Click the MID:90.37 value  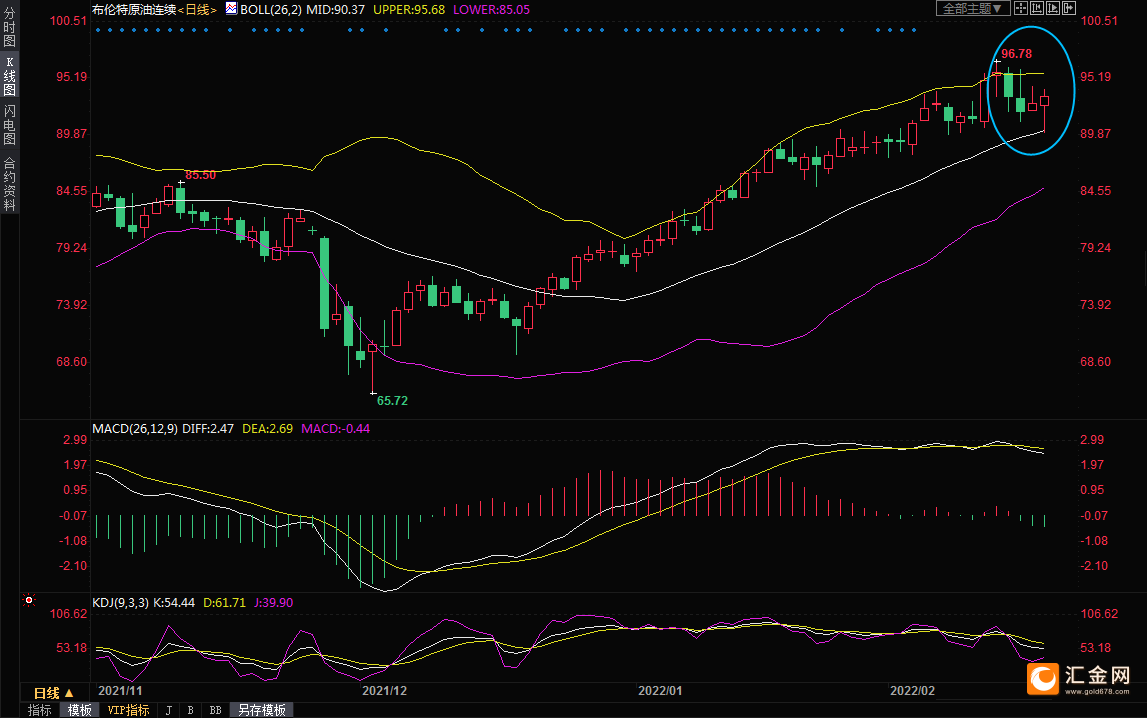[x=336, y=10]
